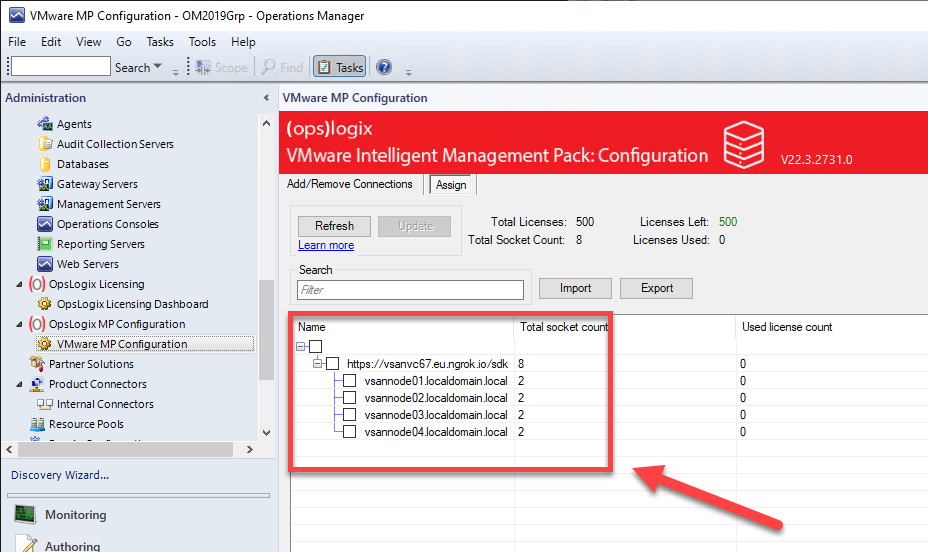Open the Discovery Wizard link
The width and height of the screenshot is (928, 552).
tap(60, 475)
